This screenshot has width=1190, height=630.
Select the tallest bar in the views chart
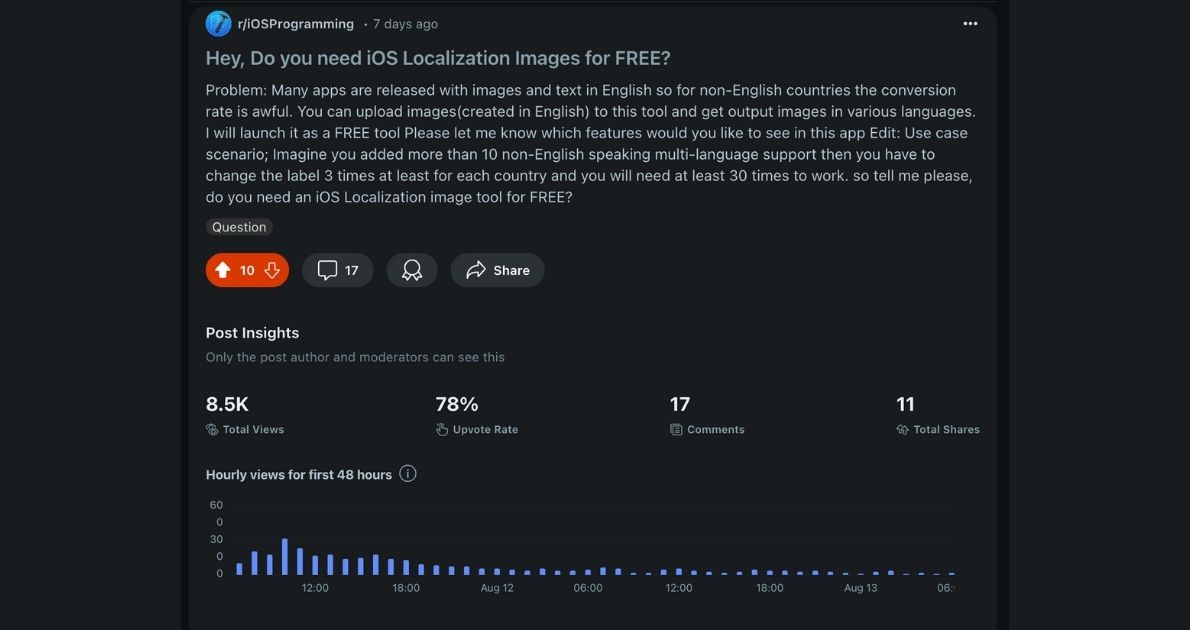(x=285, y=555)
